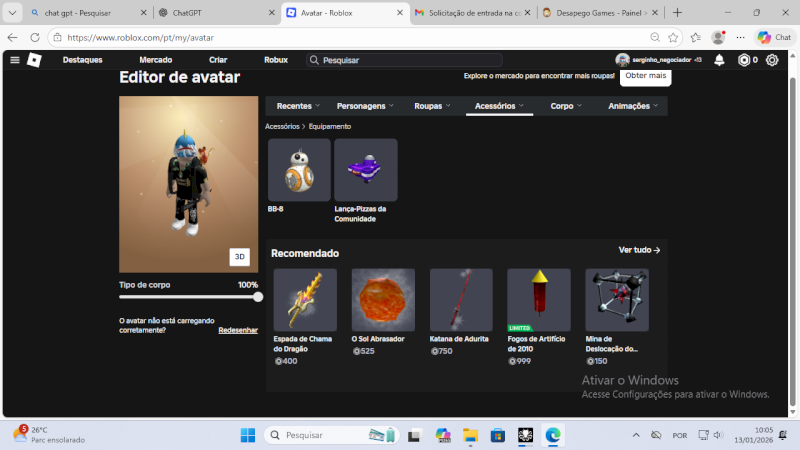The height and width of the screenshot is (450, 800).
Task: Select the BB-8 equipment thumbnail
Action: tap(299, 170)
